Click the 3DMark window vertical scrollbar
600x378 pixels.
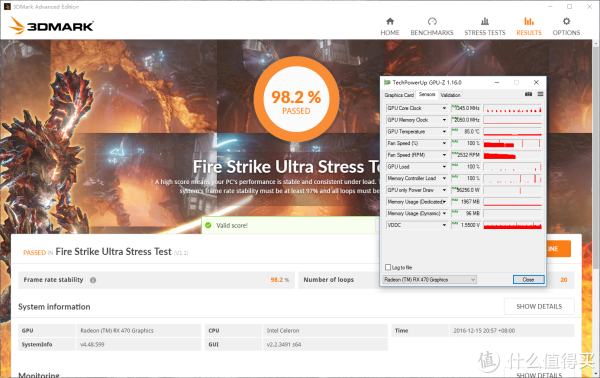[x=596, y=153]
